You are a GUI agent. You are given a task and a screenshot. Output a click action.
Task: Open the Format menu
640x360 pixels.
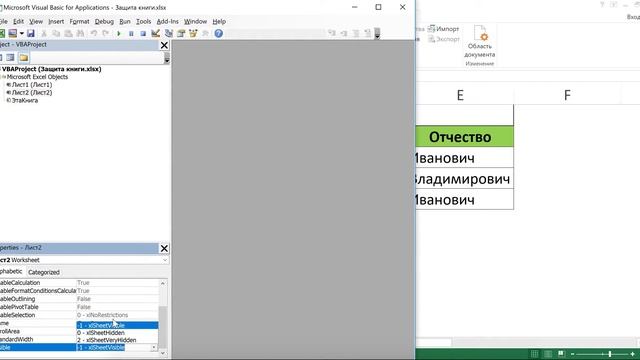coord(79,22)
